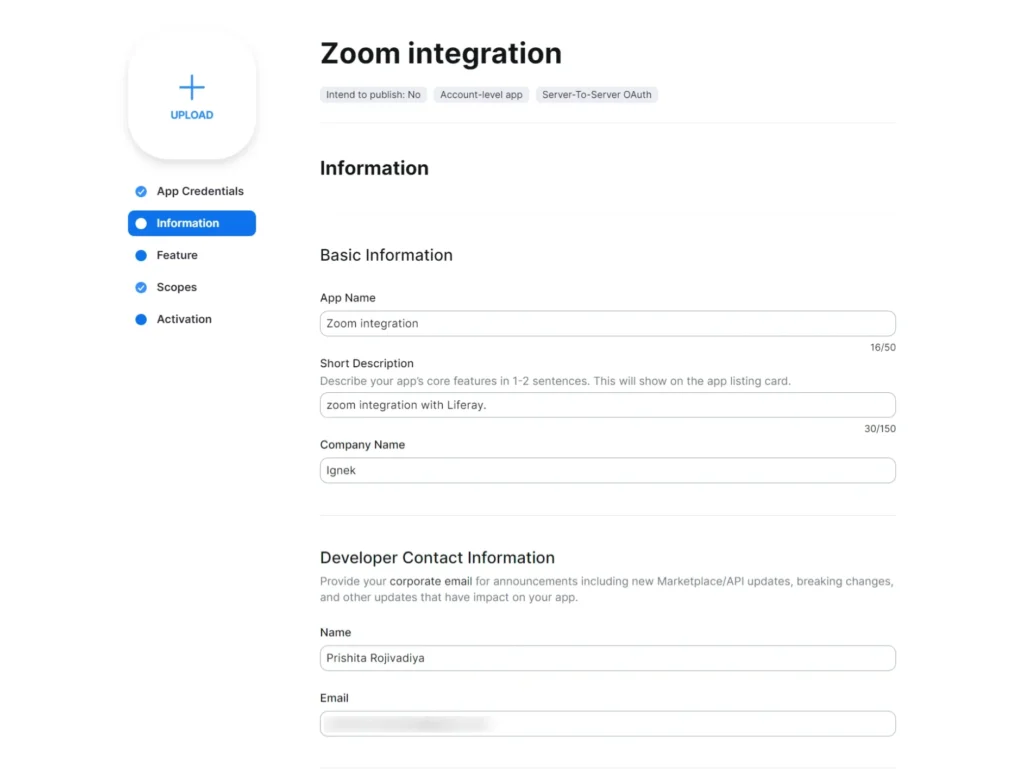Click the 'corporate email' text
The width and height of the screenshot is (1024, 773).
click(431, 581)
